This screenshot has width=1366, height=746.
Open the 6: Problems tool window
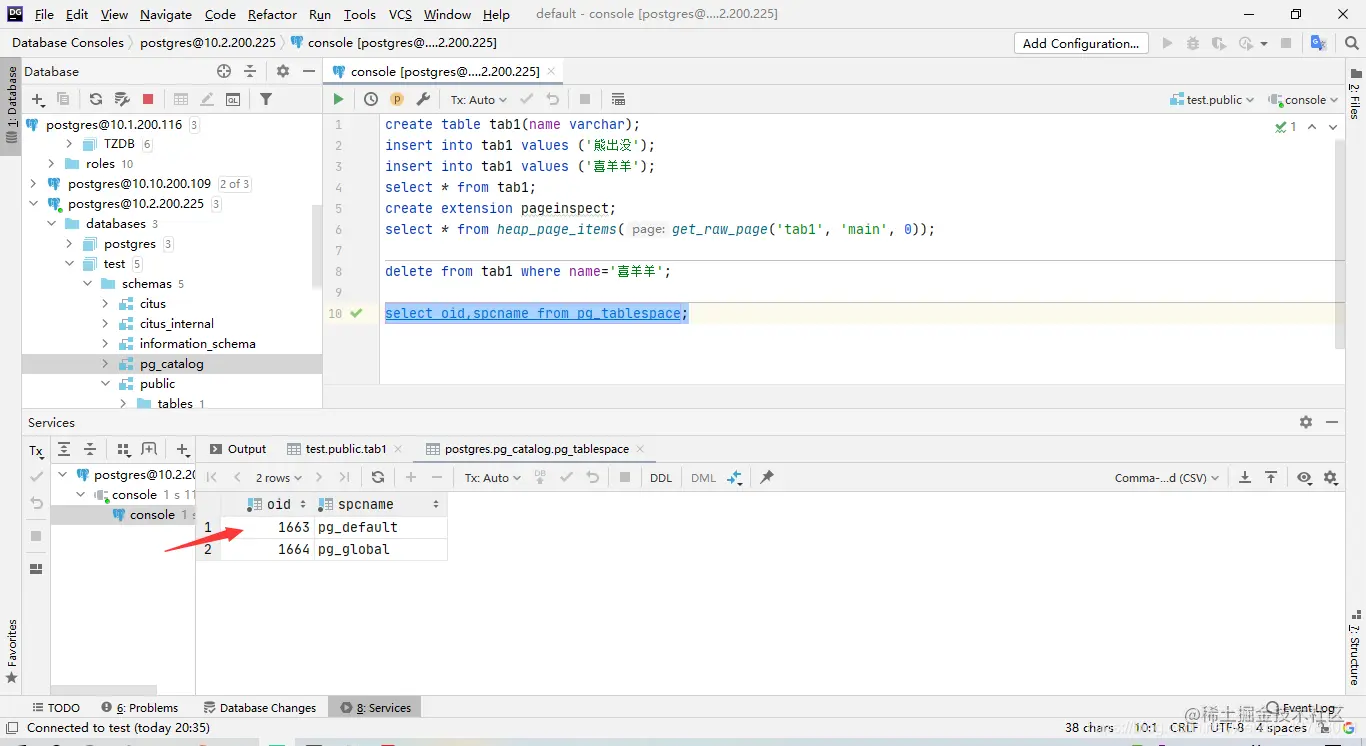click(x=138, y=707)
